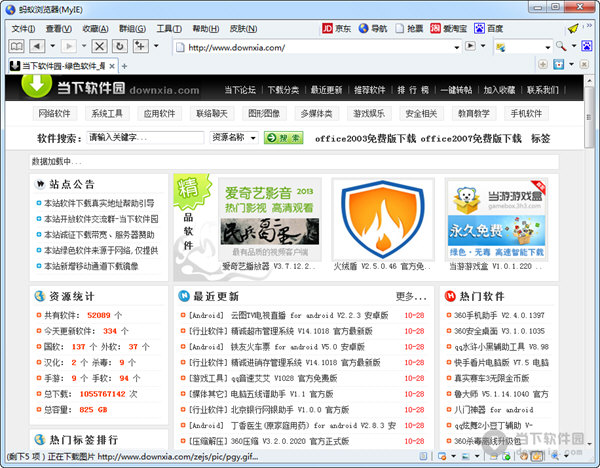Open the 火绒盾 shield thumbnail
The image size is (600, 468).
tap(383, 219)
